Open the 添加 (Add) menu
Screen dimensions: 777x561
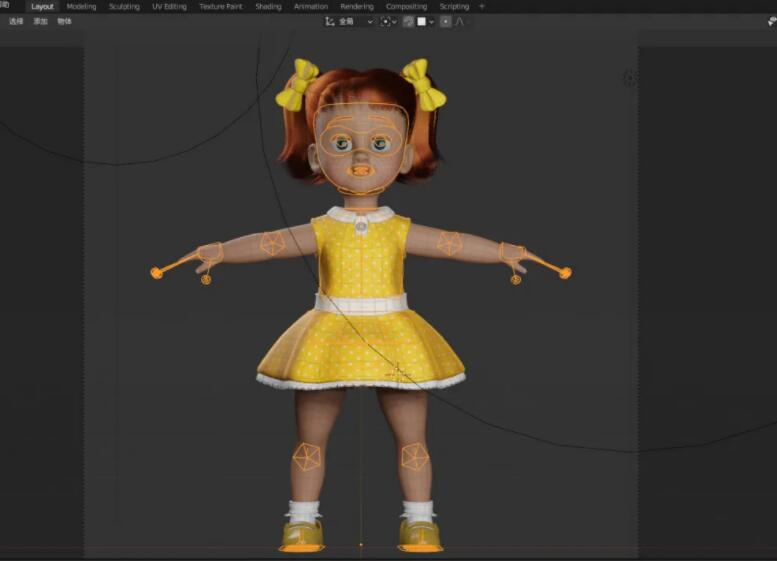click(40, 21)
